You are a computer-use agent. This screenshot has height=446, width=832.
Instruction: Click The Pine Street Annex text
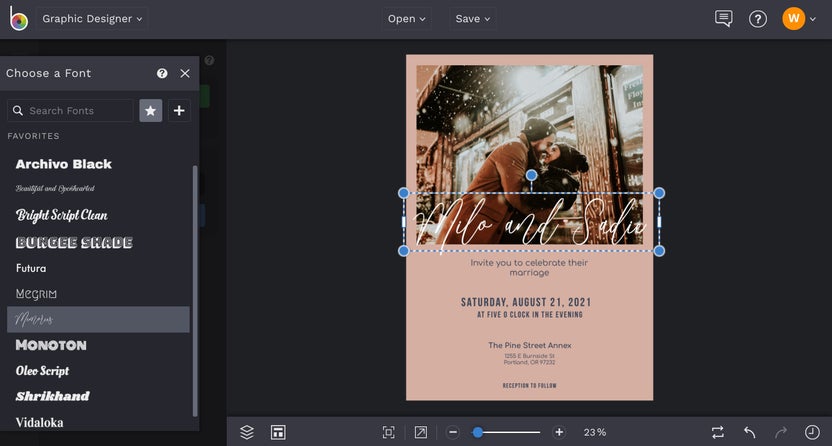(x=530, y=345)
